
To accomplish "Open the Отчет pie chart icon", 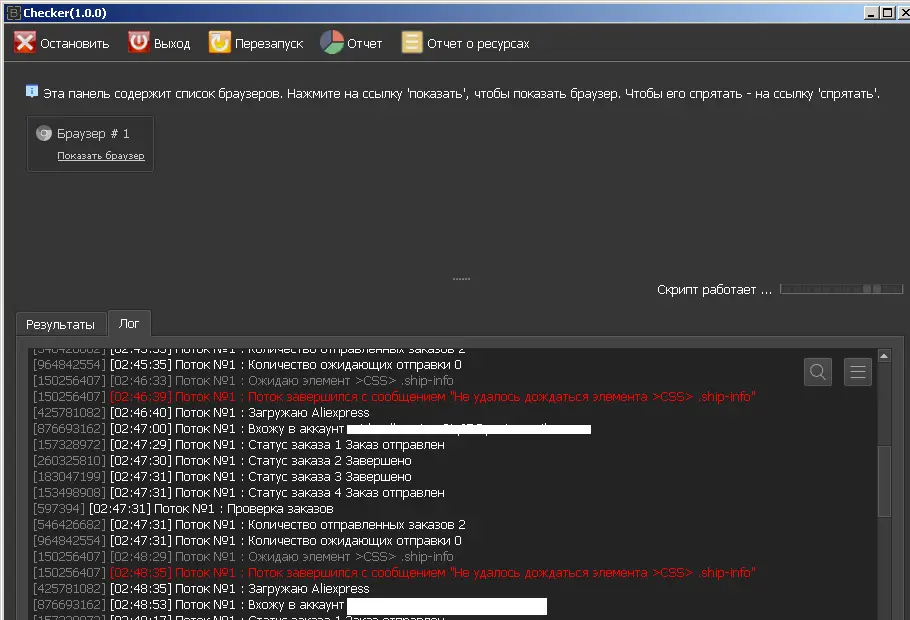I will [x=332, y=42].
